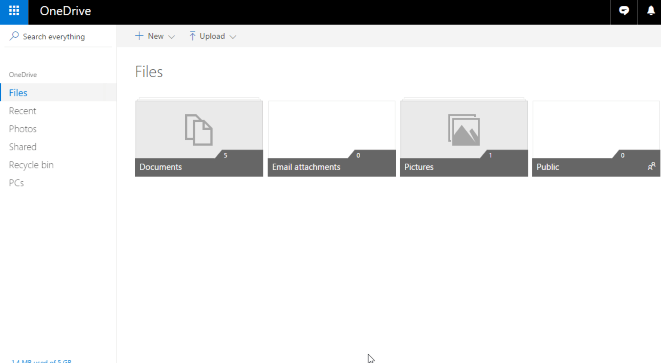Viewport: 661px width, 363px height.
Task: Click the Upload button label
Action: [212, 36]
